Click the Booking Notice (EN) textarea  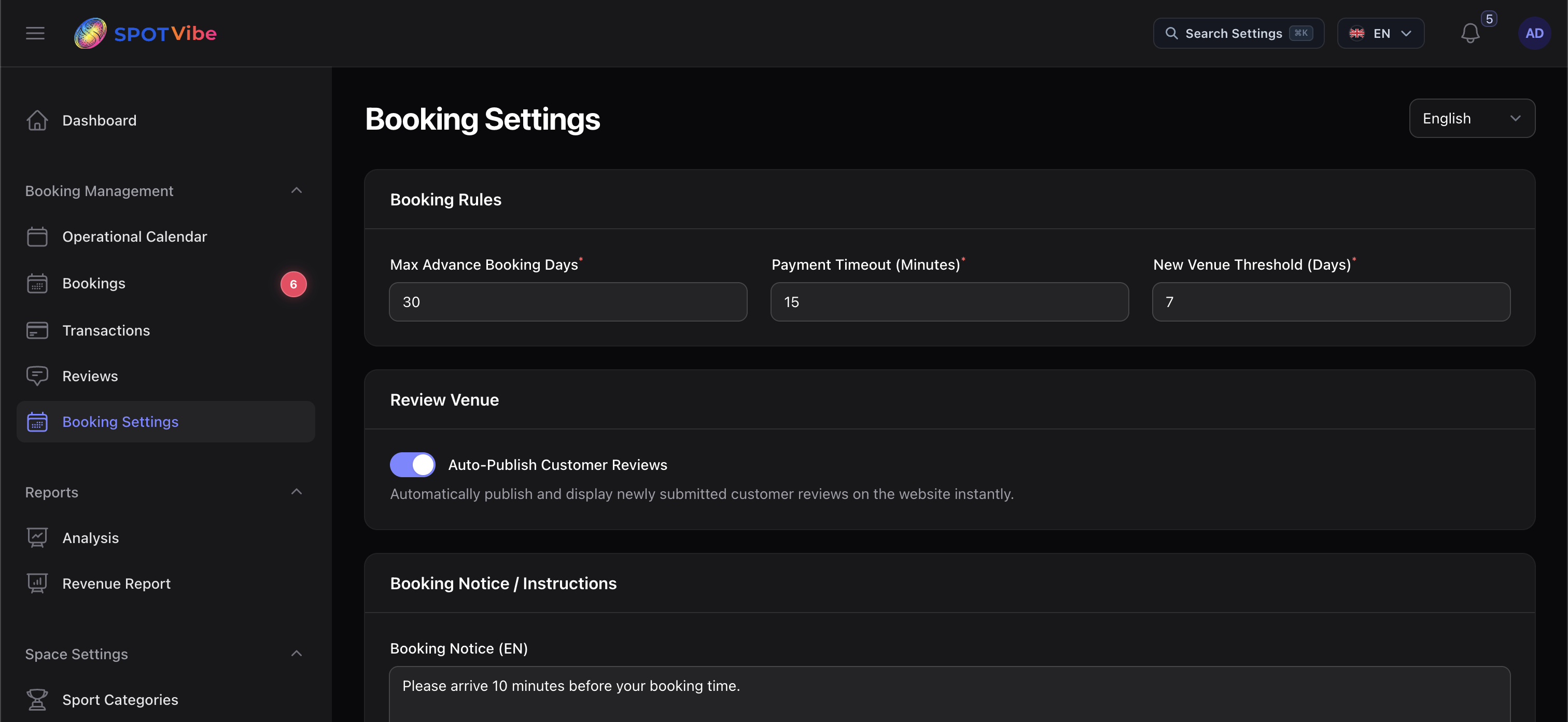coord(949,694)
